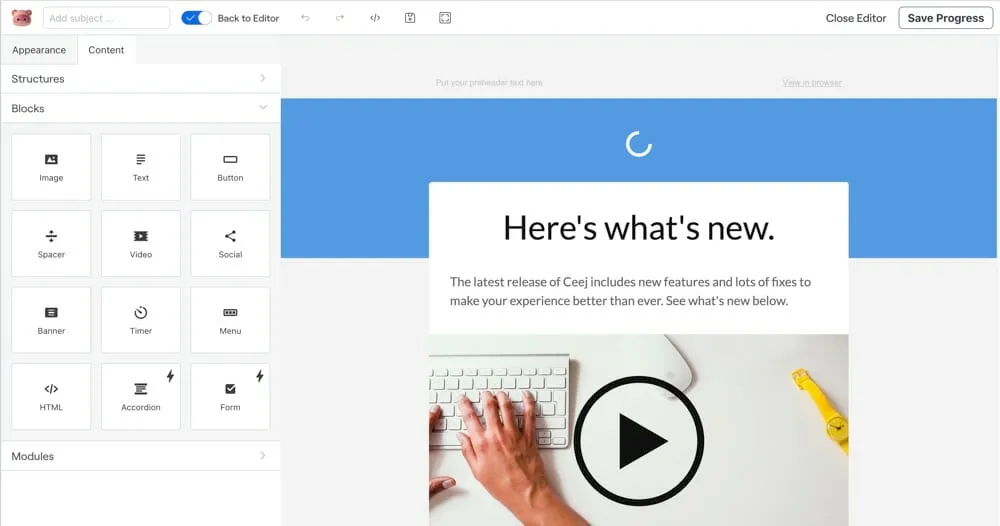
Task: Select the Video block
Action: click(x=141, y=243)
